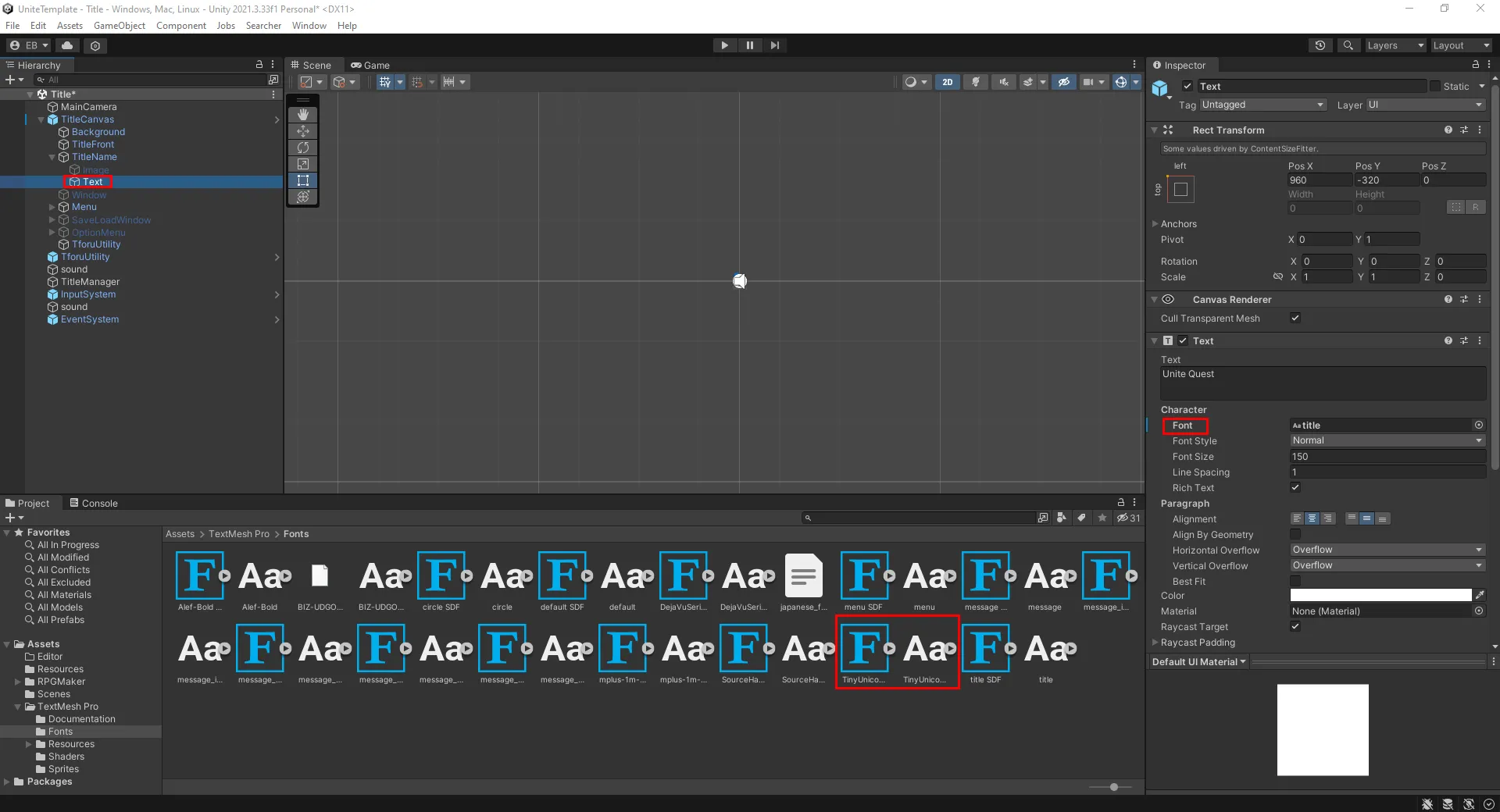Open the Unity cloud services icon
The width and height of the screenshot is (1500, 812).
(x=67, y=45)
